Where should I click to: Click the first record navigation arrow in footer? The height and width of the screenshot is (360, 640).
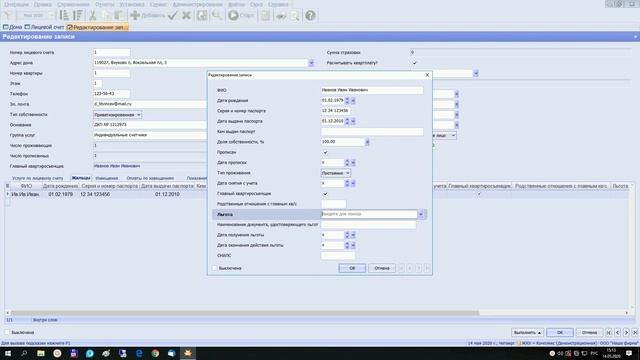click(609, 333)
